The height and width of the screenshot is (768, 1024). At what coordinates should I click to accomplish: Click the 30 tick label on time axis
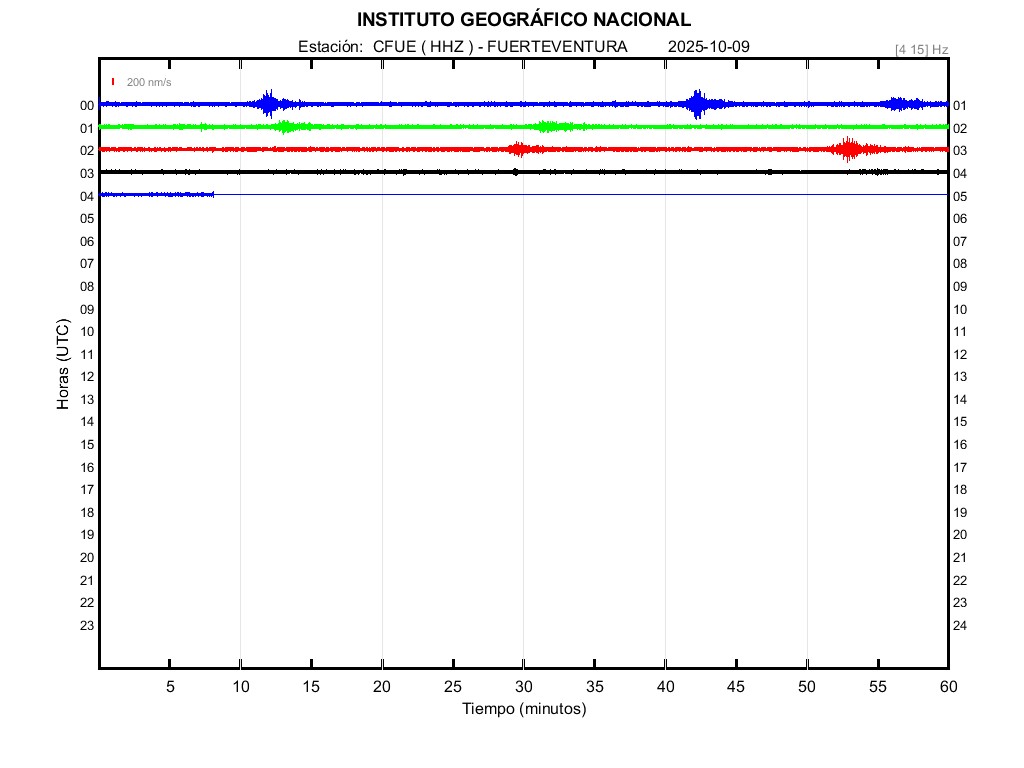[523, 686]
